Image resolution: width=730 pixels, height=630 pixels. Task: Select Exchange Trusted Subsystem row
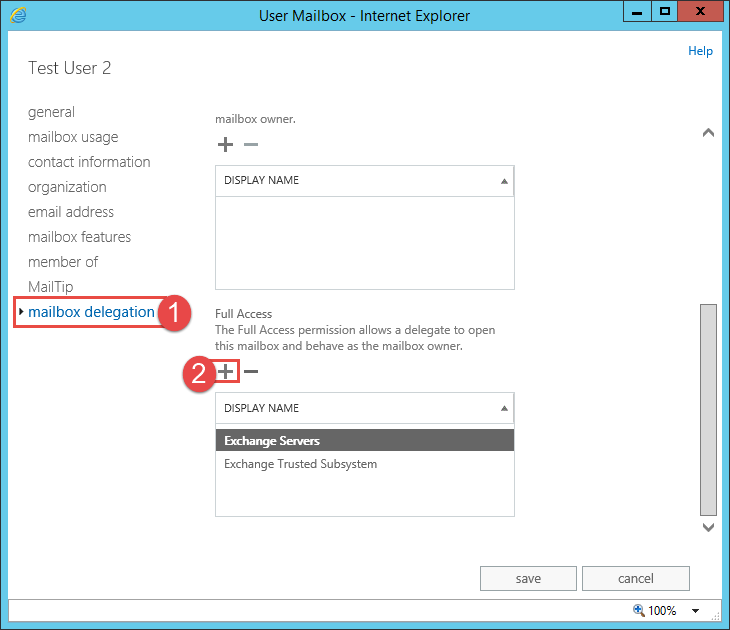coord(365,464)
